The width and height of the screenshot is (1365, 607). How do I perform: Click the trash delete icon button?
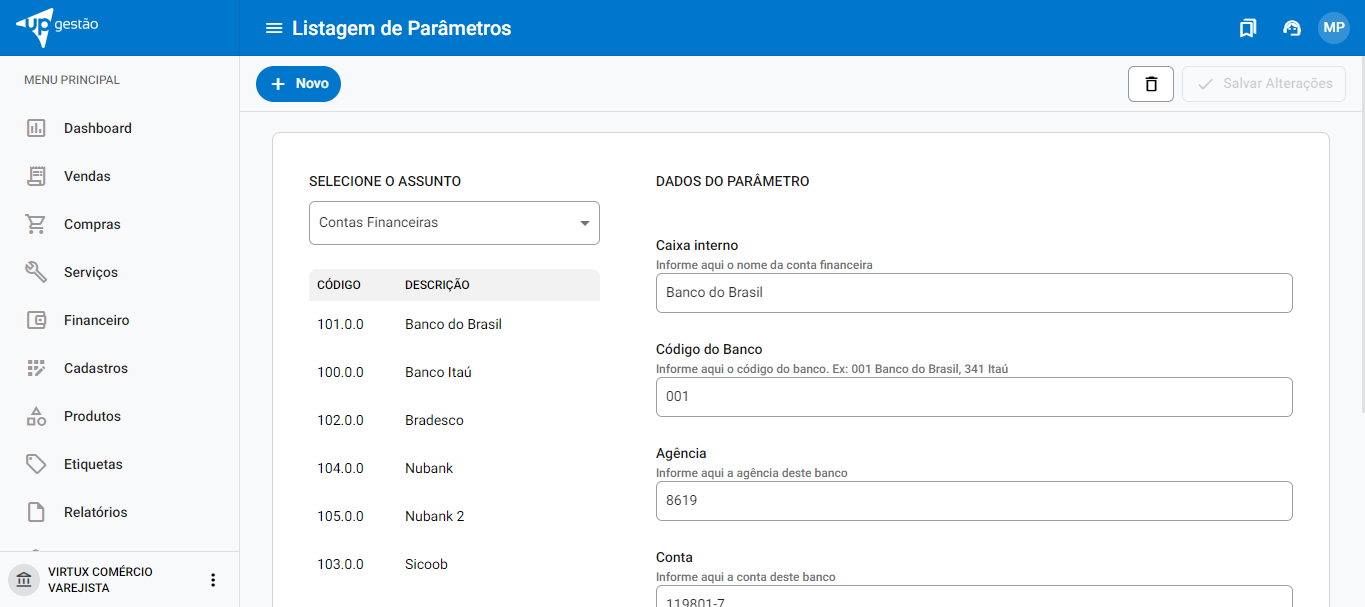pos(1150,84)
